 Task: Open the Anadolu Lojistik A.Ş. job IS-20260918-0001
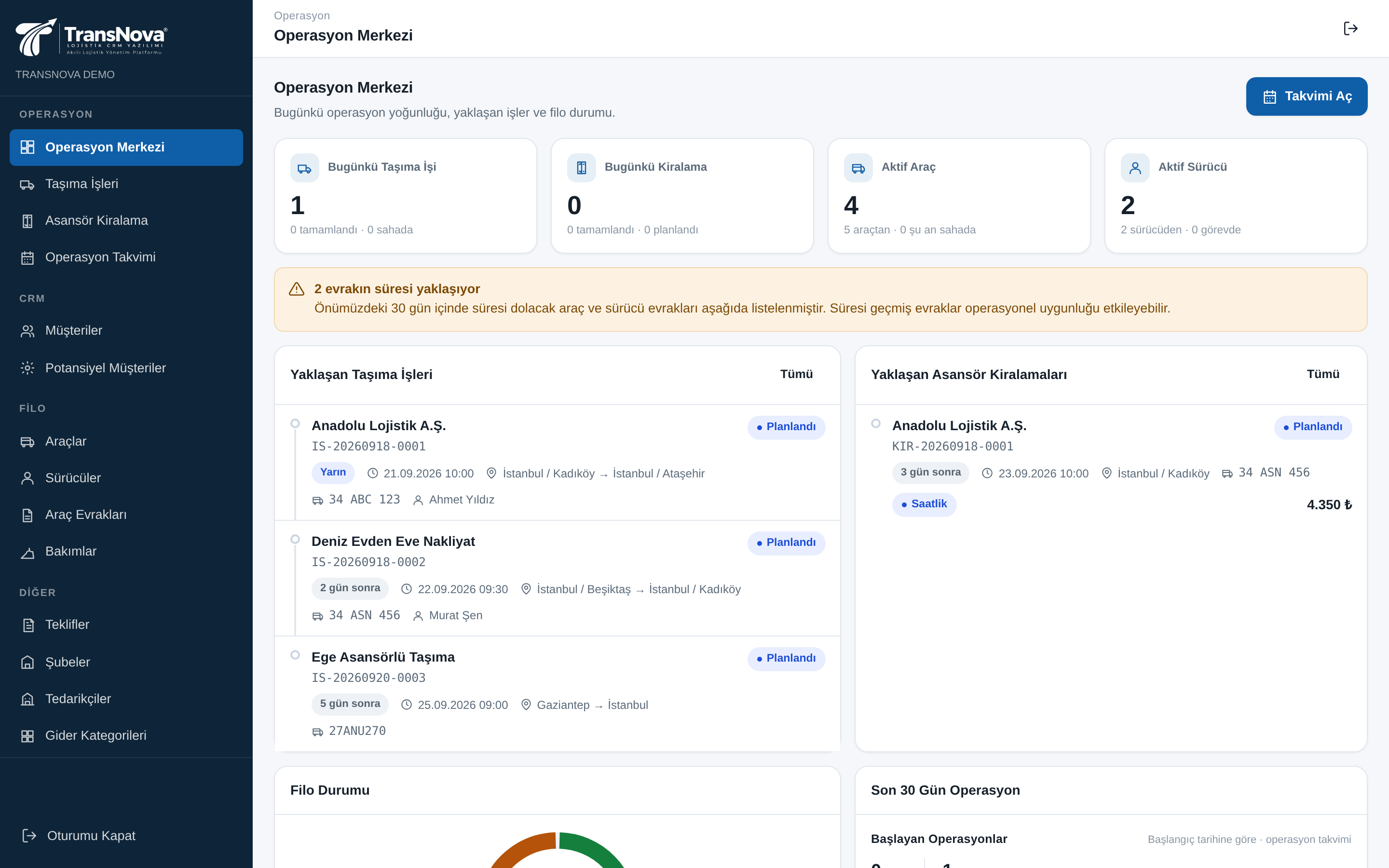[x=558, y=463]
